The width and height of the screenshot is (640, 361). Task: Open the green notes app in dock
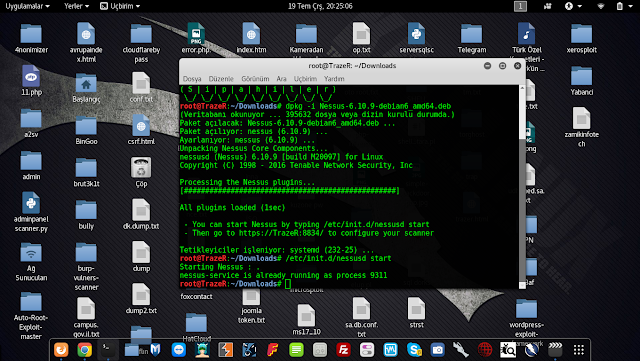click(296, 350)
